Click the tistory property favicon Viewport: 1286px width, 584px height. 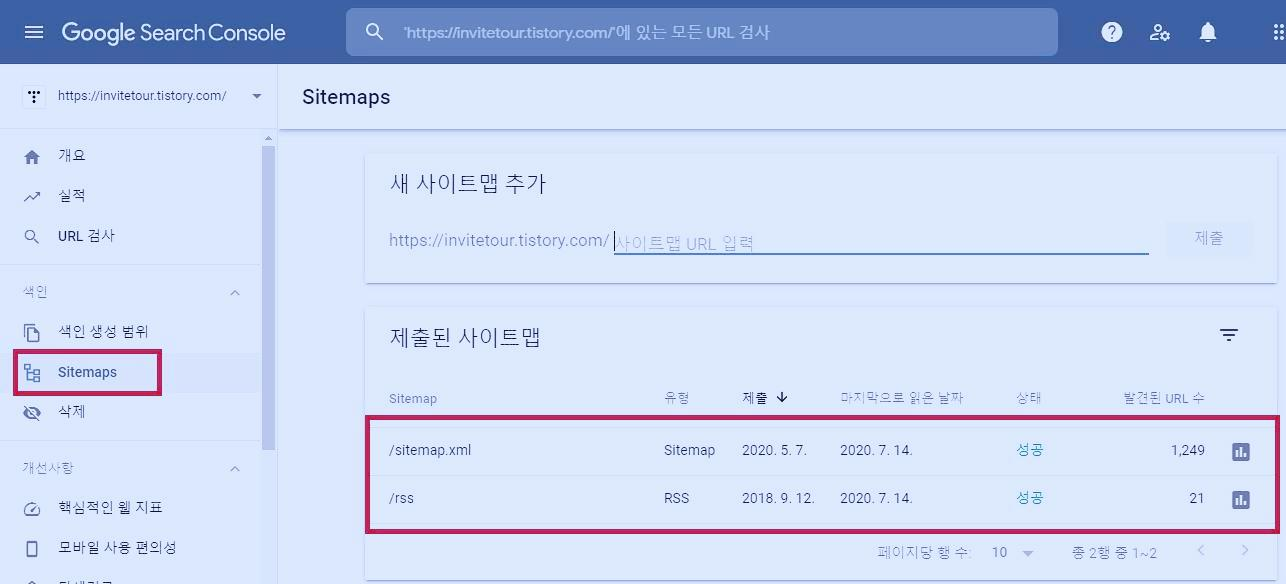tap(34, 96)
